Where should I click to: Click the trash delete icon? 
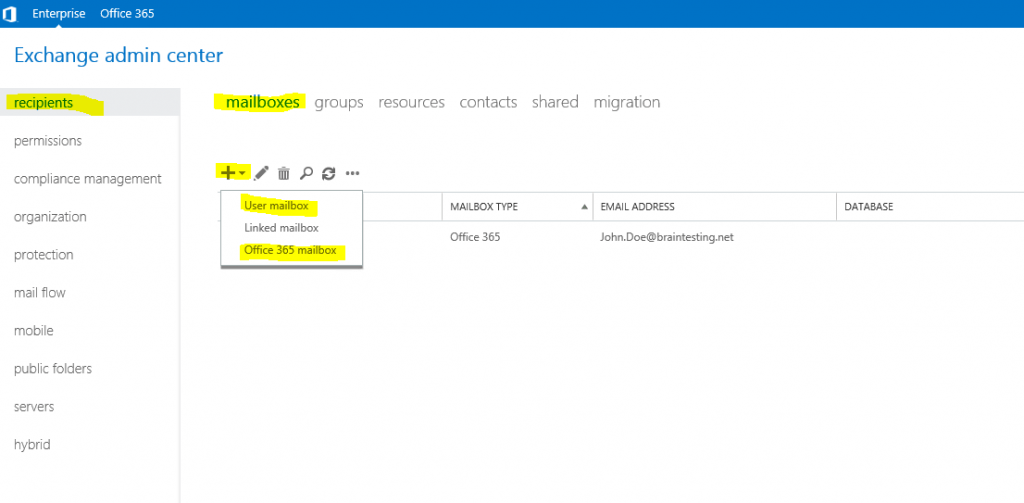tap(283, 173)
